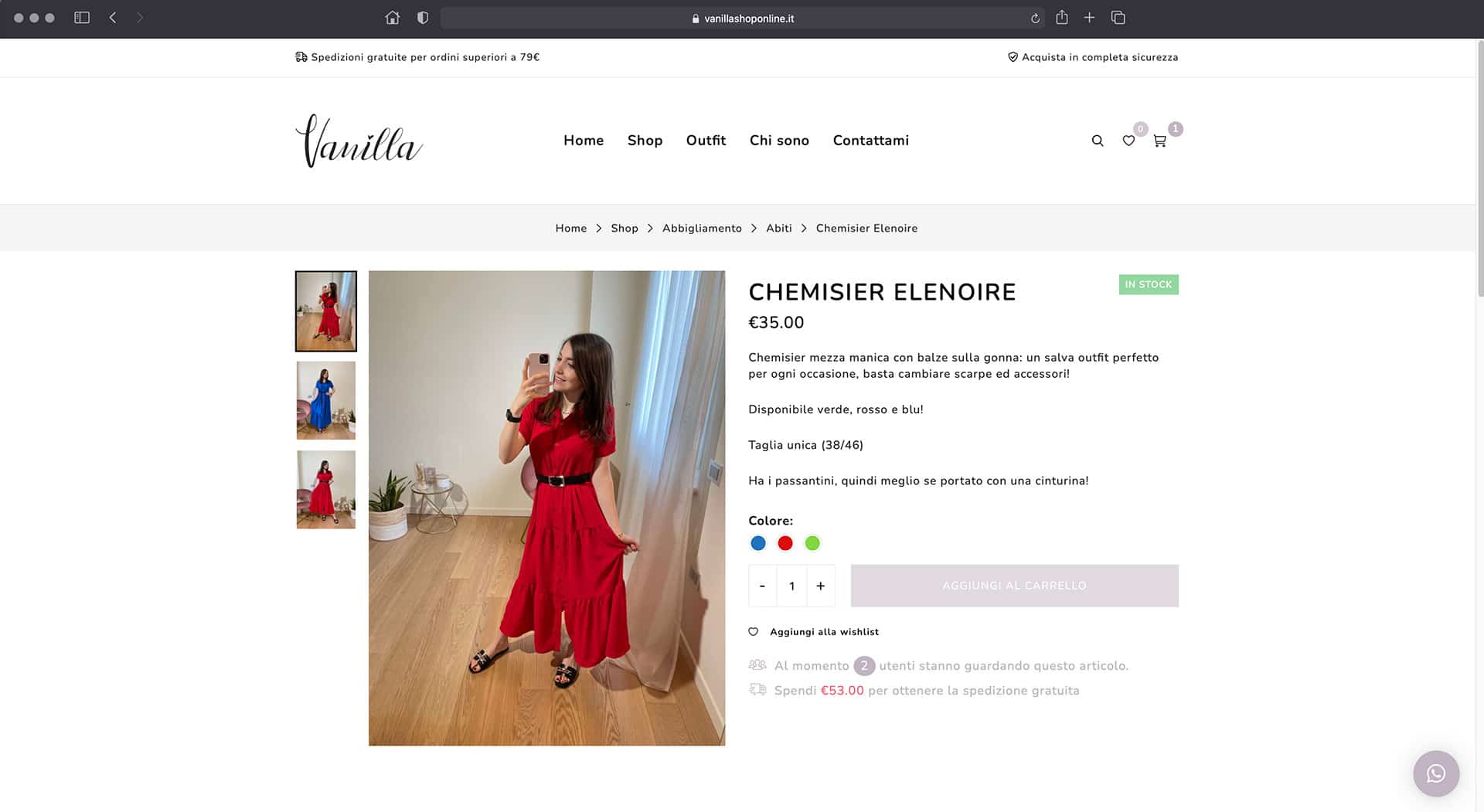Open the WhatsApp chat bubble

point(1436,773)
